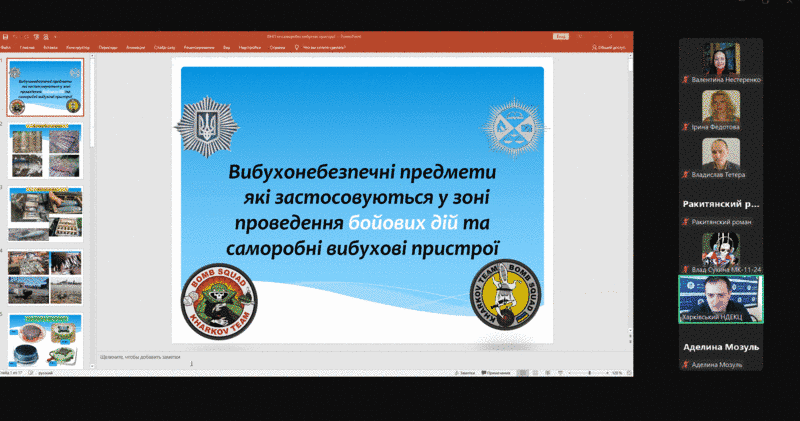Switch to the Надстройки ribbon tab
Viewport: 800px width, 421px height.
pos(250,47)
